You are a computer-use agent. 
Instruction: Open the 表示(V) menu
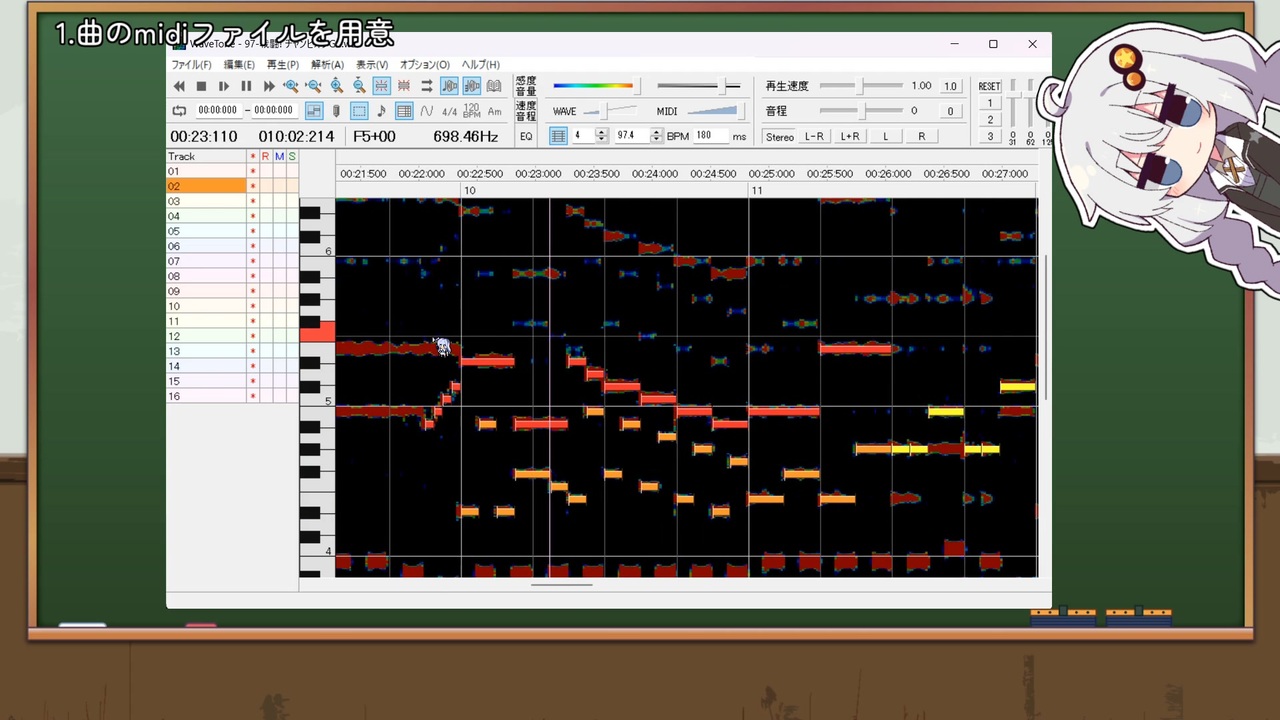coord(372,65)
